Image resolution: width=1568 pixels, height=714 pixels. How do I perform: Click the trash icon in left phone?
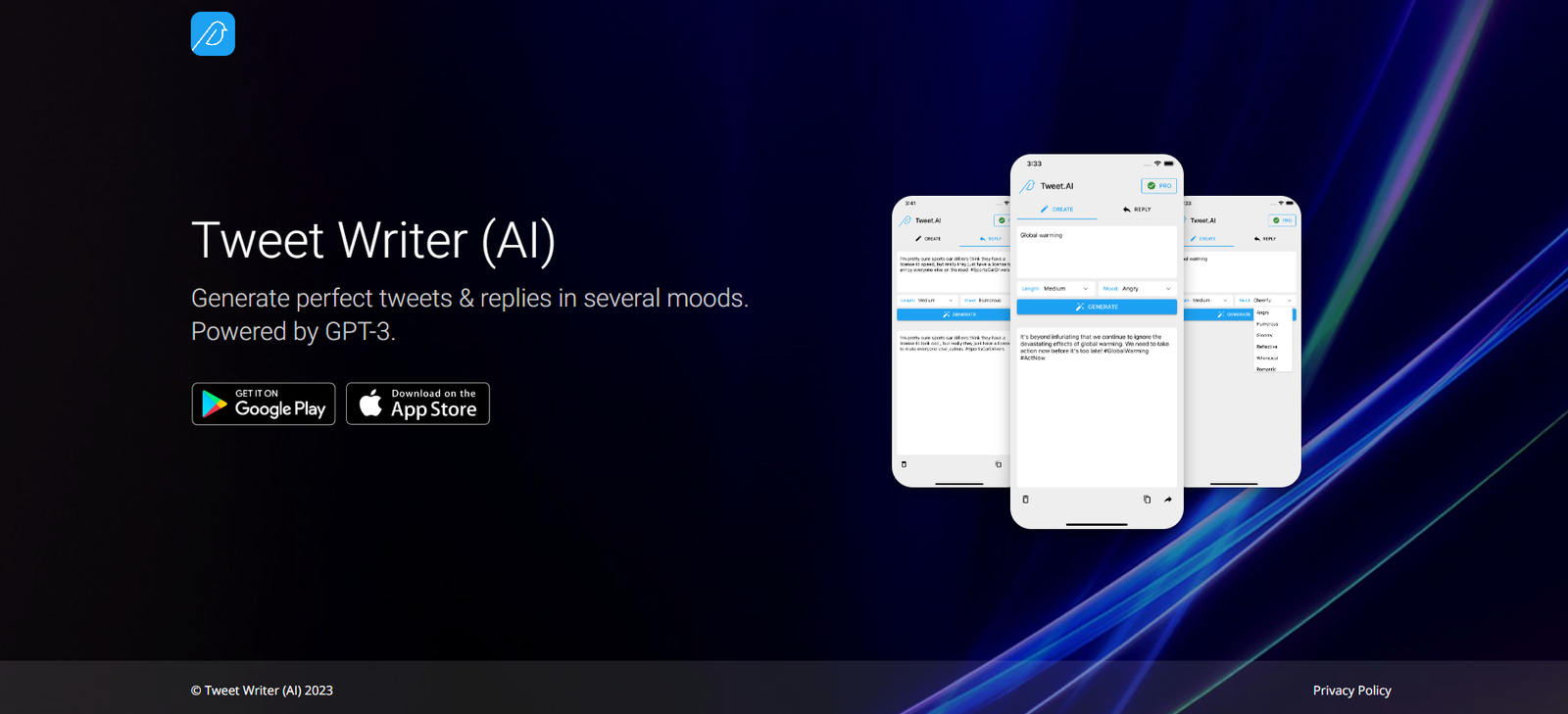(904, 464)
